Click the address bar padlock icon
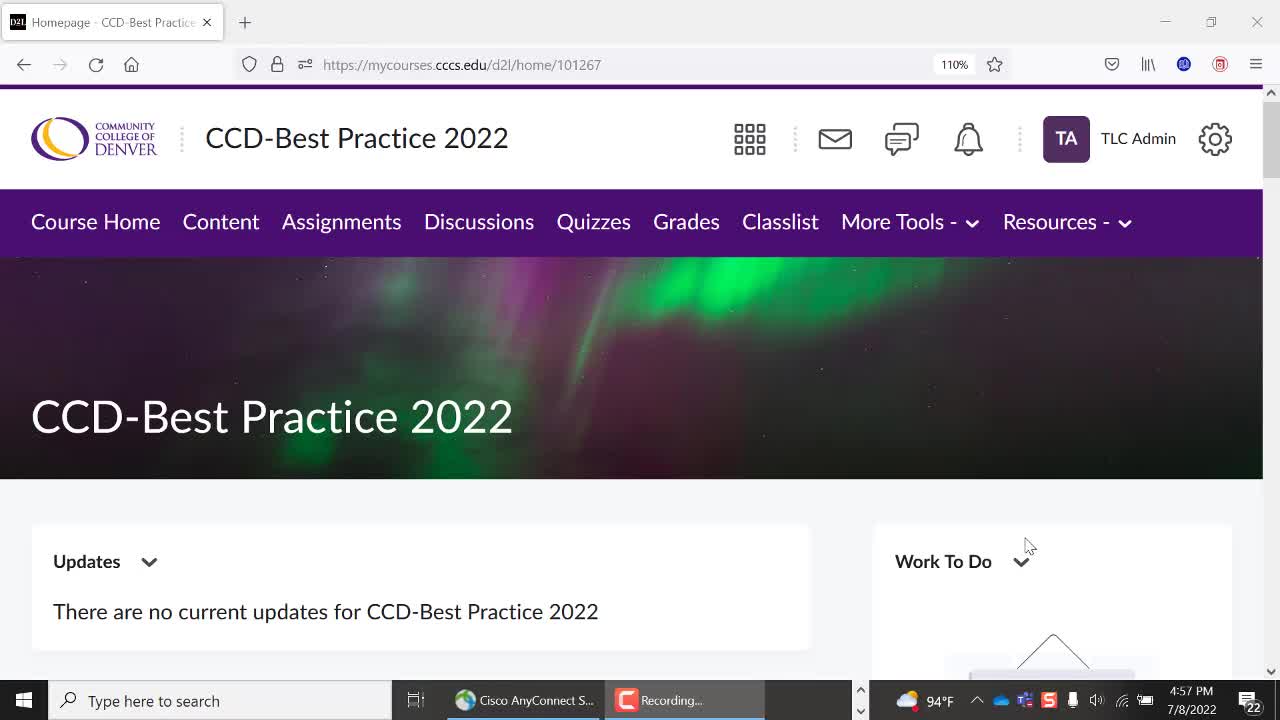Image resolution: width=1280 pixels, height=720 pixels. click(x=277, y=65)
